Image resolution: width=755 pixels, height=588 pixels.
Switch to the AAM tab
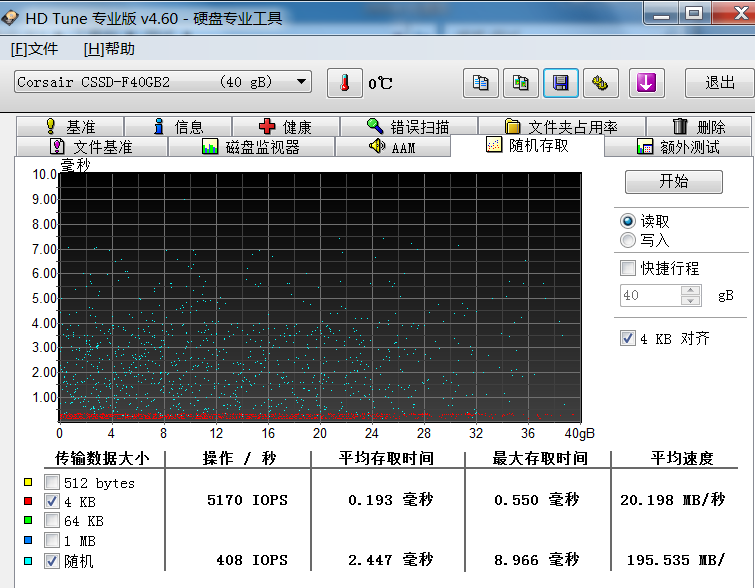click(x=392, y=147)
